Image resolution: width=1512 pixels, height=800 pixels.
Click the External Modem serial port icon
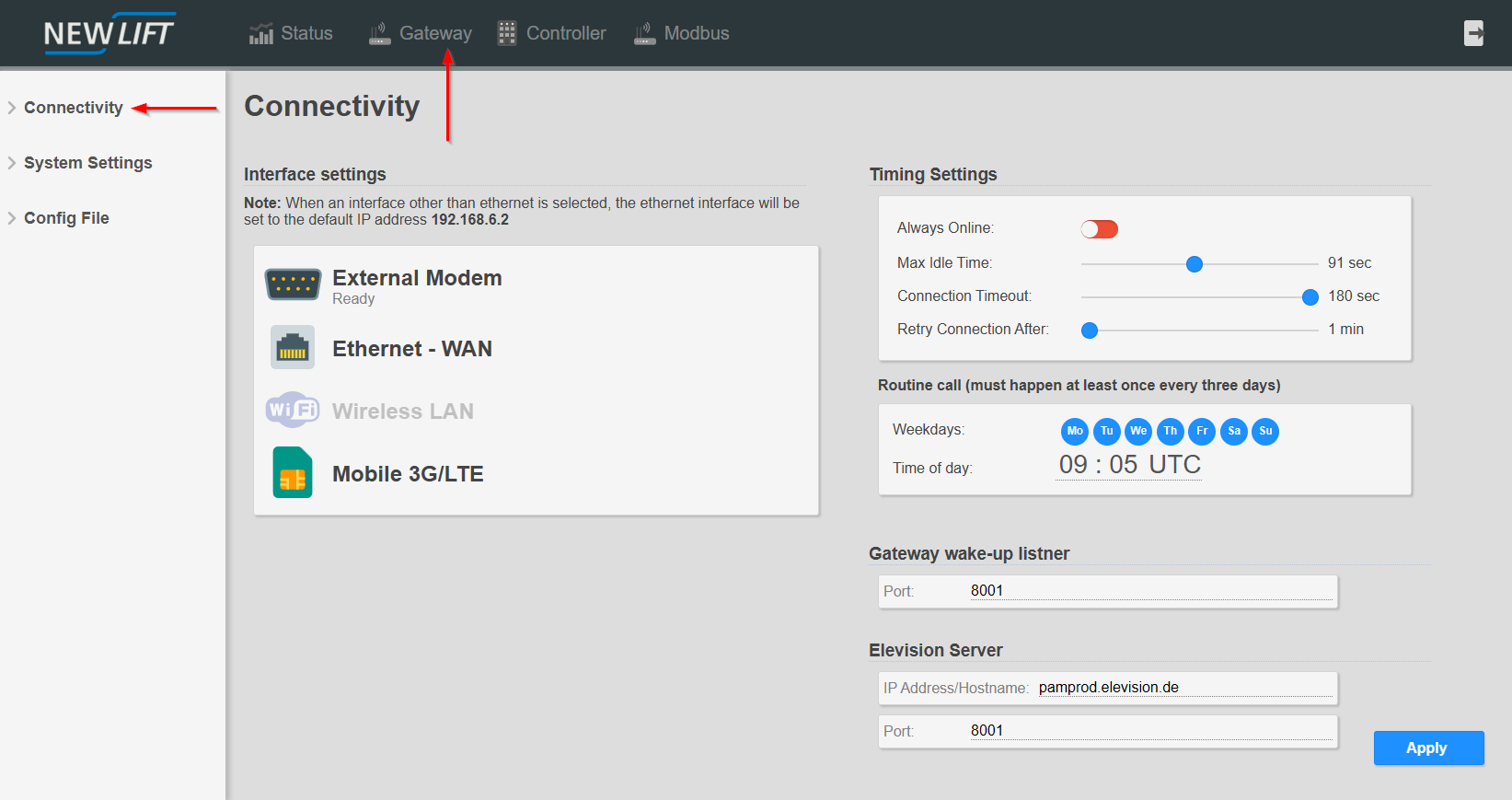(293, 284)
